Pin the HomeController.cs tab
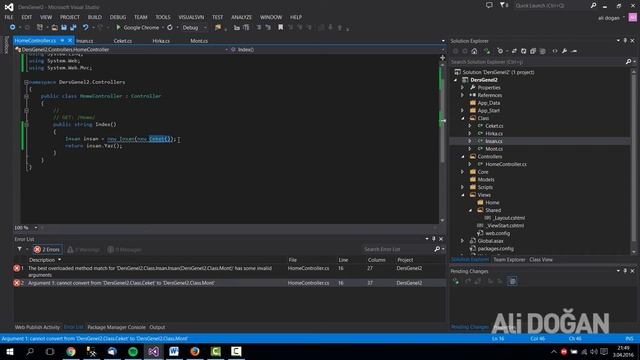 (x=62, y=40)
